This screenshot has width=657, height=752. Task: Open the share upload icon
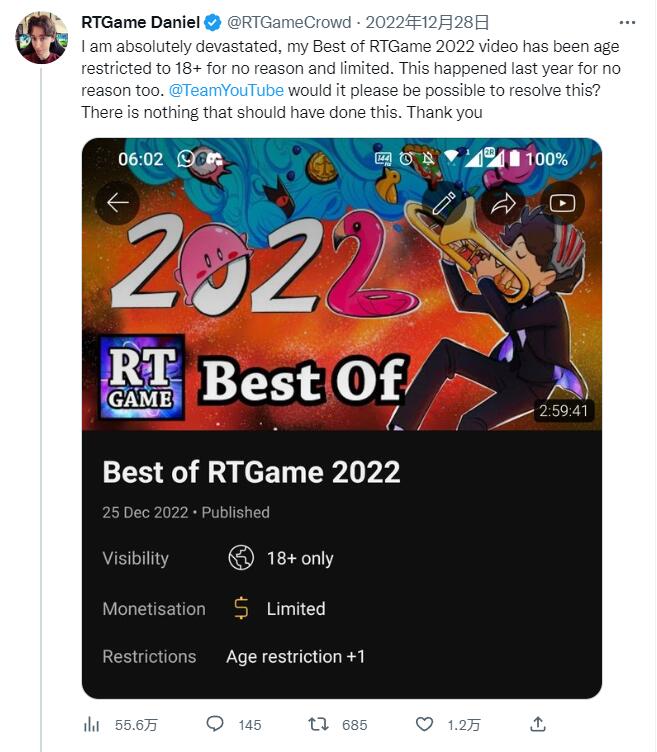coord(538,724)
